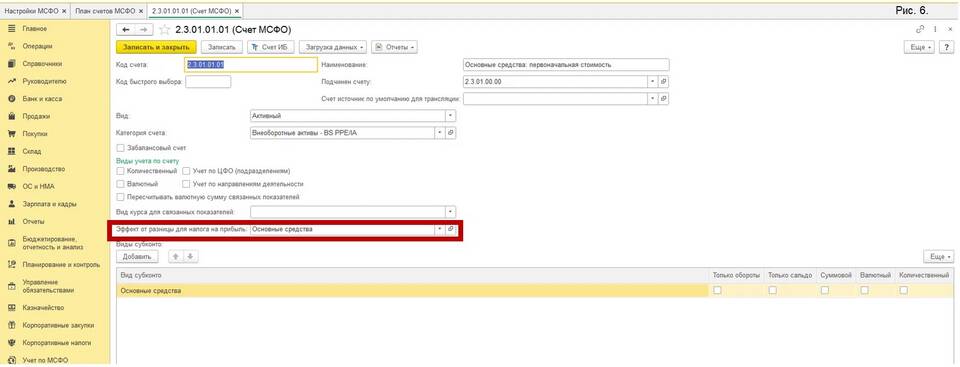Expand the Отчеты toolbar dropdown
The height and width of the screenshot is (367, 960).
[394, 47]
